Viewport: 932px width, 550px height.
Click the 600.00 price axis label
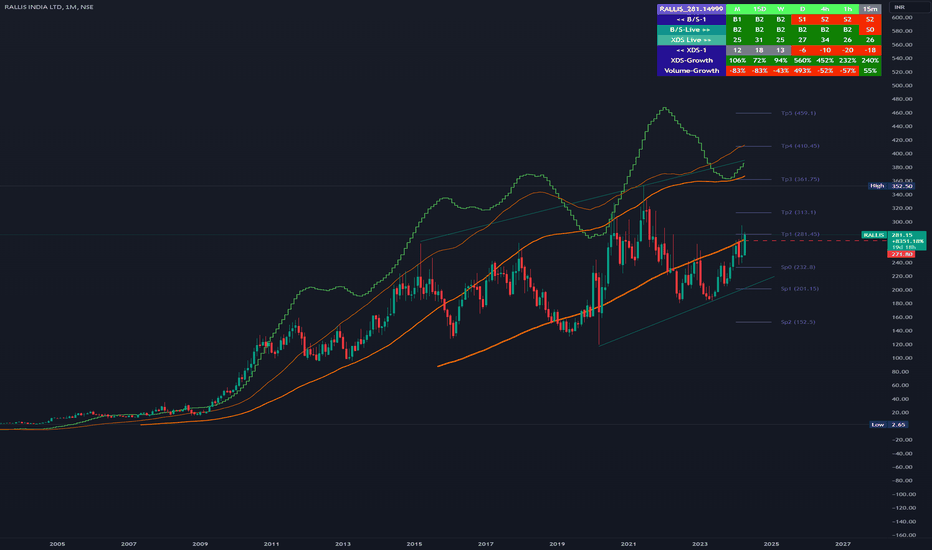pyautogui.click(x=902, y=17)
